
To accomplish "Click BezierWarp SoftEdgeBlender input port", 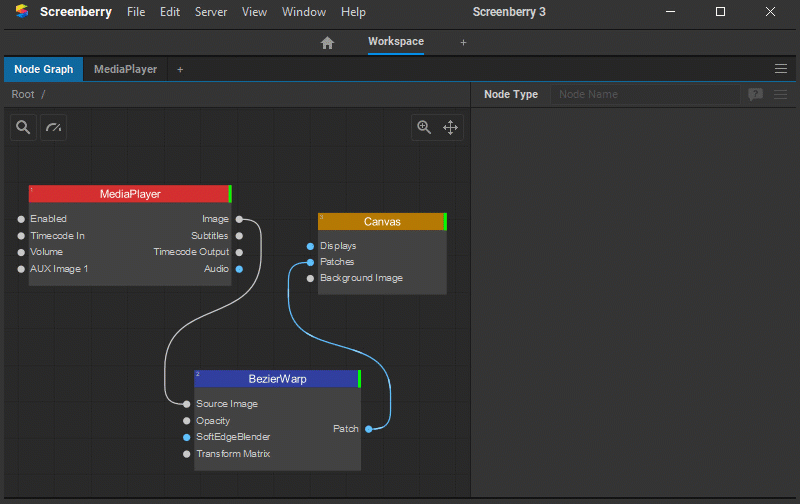I will pos(187,437).
